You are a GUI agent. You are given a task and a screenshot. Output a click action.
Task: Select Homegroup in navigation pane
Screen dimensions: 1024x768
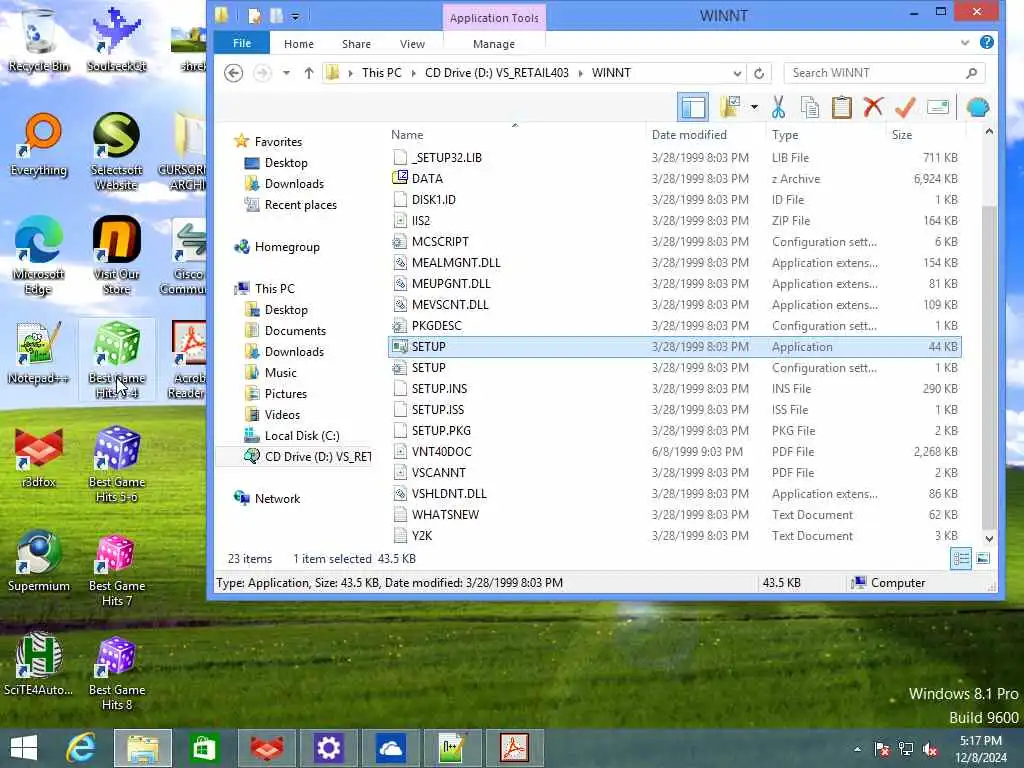[287, 247]
